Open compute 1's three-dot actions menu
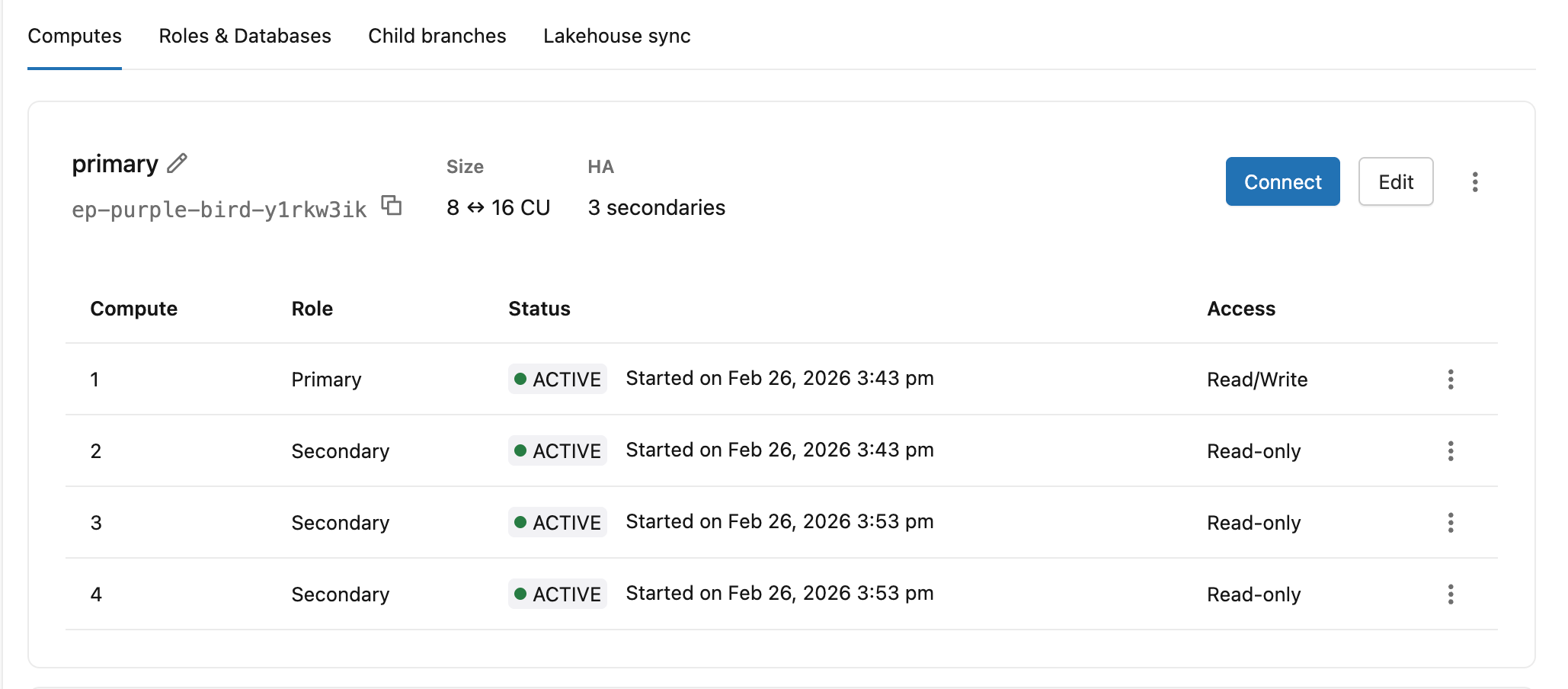The width and height of the screenshot is (1568, 689). [1451, 379]
